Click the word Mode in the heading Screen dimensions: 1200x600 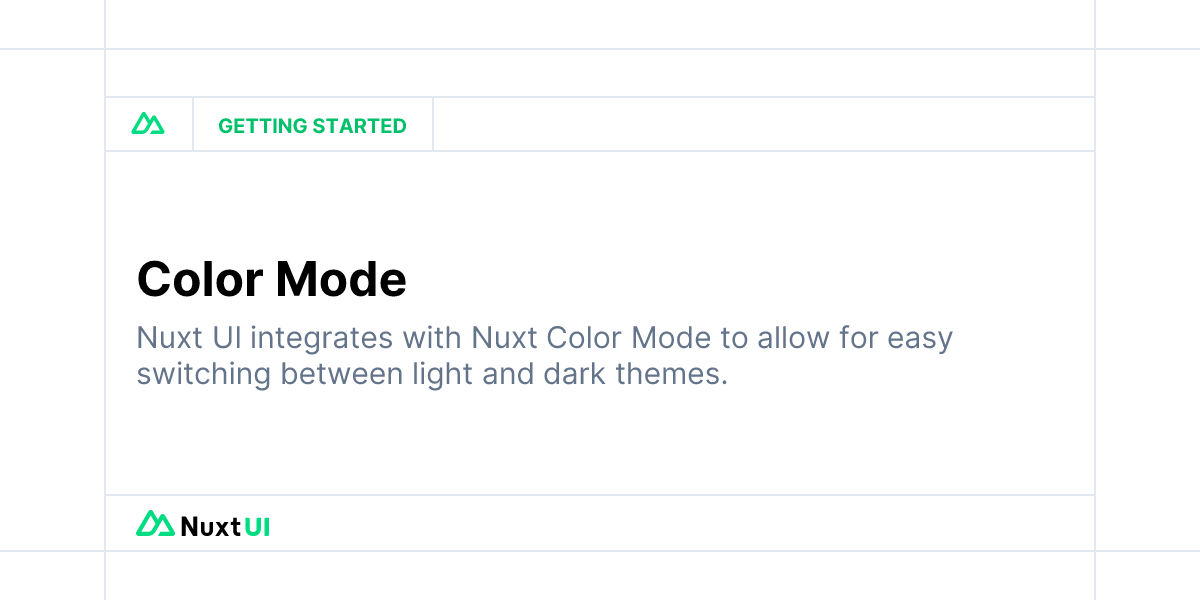341,279
